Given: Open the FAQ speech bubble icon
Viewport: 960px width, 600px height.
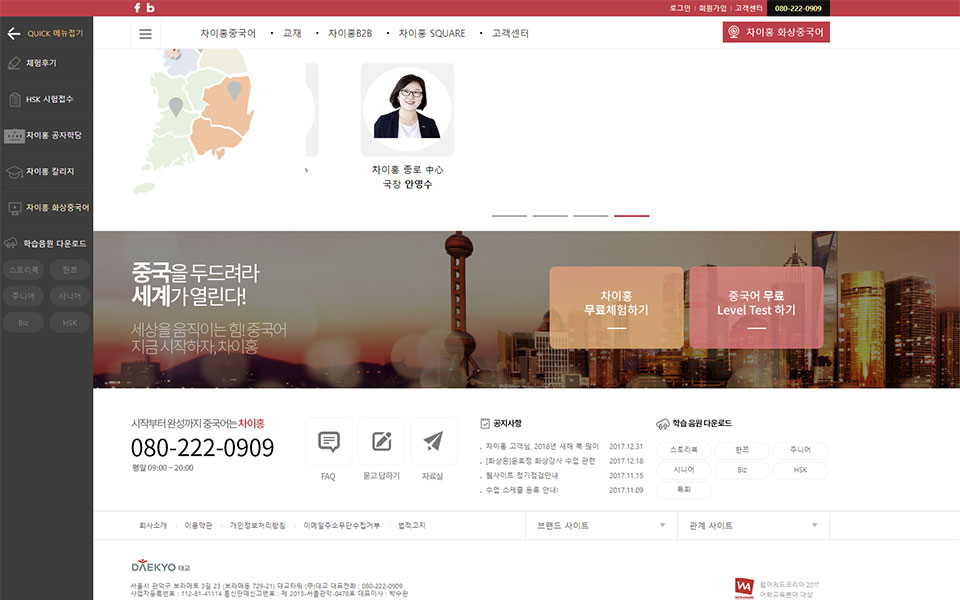Looking at the screenshot, I should [x=328, y=442].
